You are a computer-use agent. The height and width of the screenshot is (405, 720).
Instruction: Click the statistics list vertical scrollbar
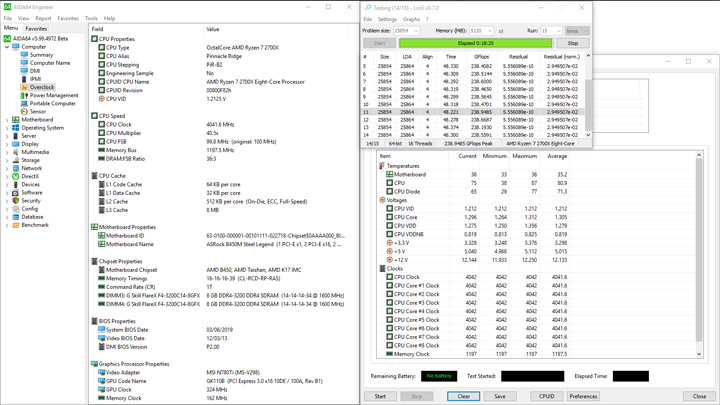[699, 254]
